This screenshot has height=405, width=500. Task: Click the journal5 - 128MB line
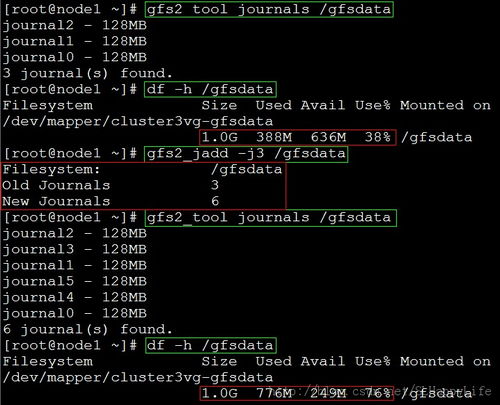75,281
